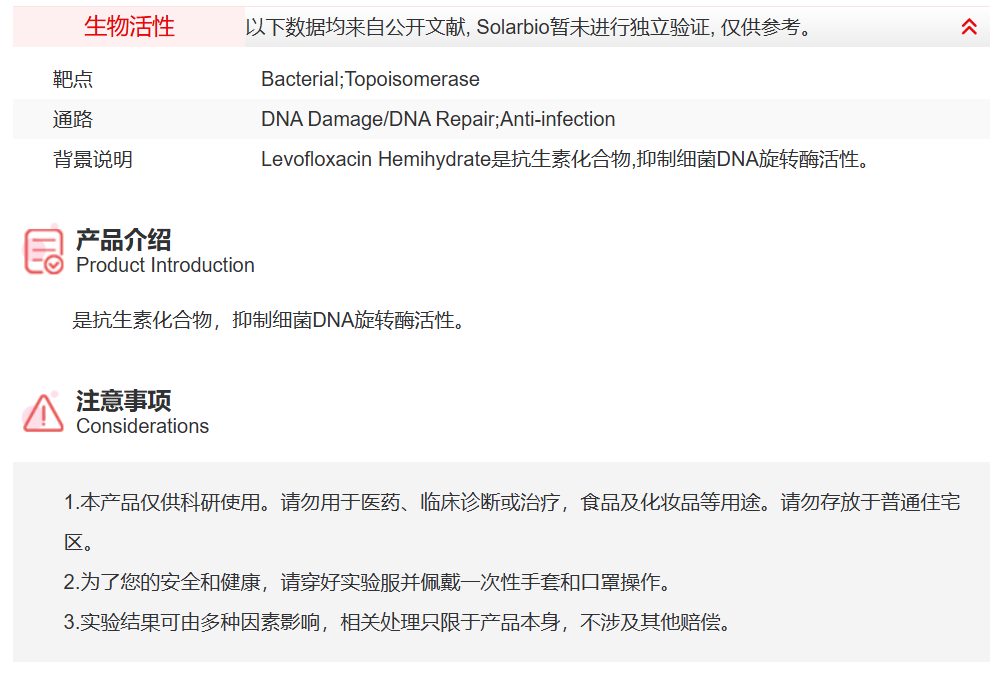This screenshot has width=990, height=689.
Task: Open the Anti-infection pathway link
Action: point(562,118)
